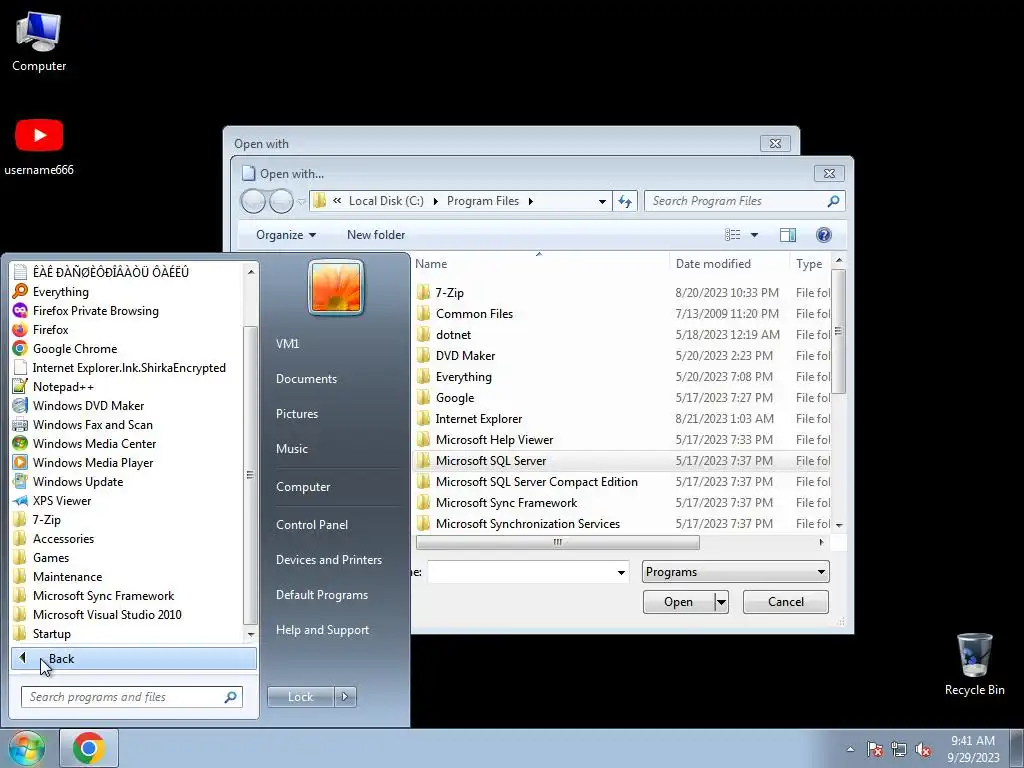Click the Start orb on the taskbar
This screenshot has width=1024, height=768.
click(26, 748)
